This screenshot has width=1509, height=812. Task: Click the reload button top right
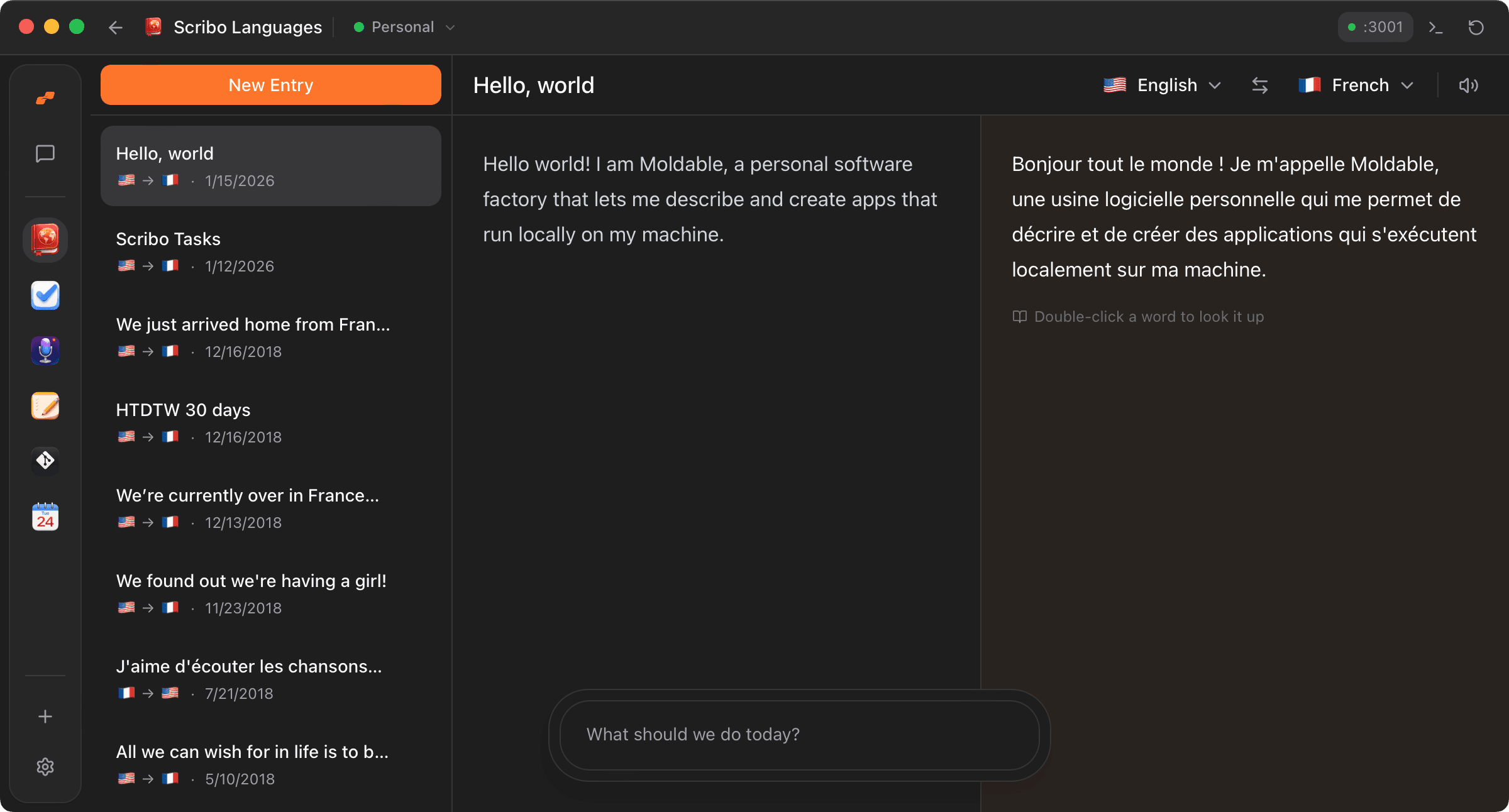tap(1476, 27)
